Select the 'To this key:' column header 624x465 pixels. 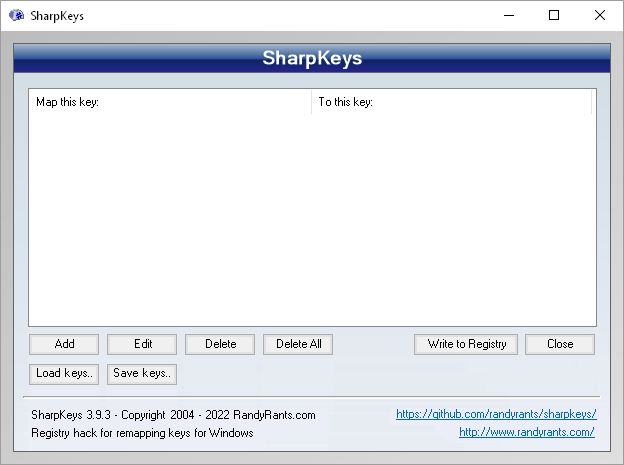pos(451,102)
